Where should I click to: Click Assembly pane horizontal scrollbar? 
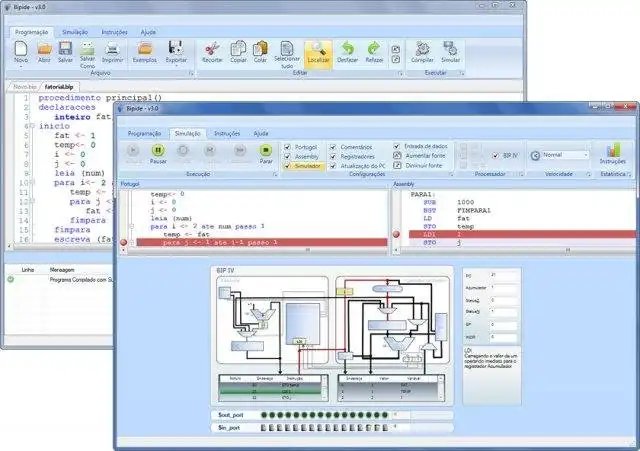pyautogui.click(x=516, y=250)
